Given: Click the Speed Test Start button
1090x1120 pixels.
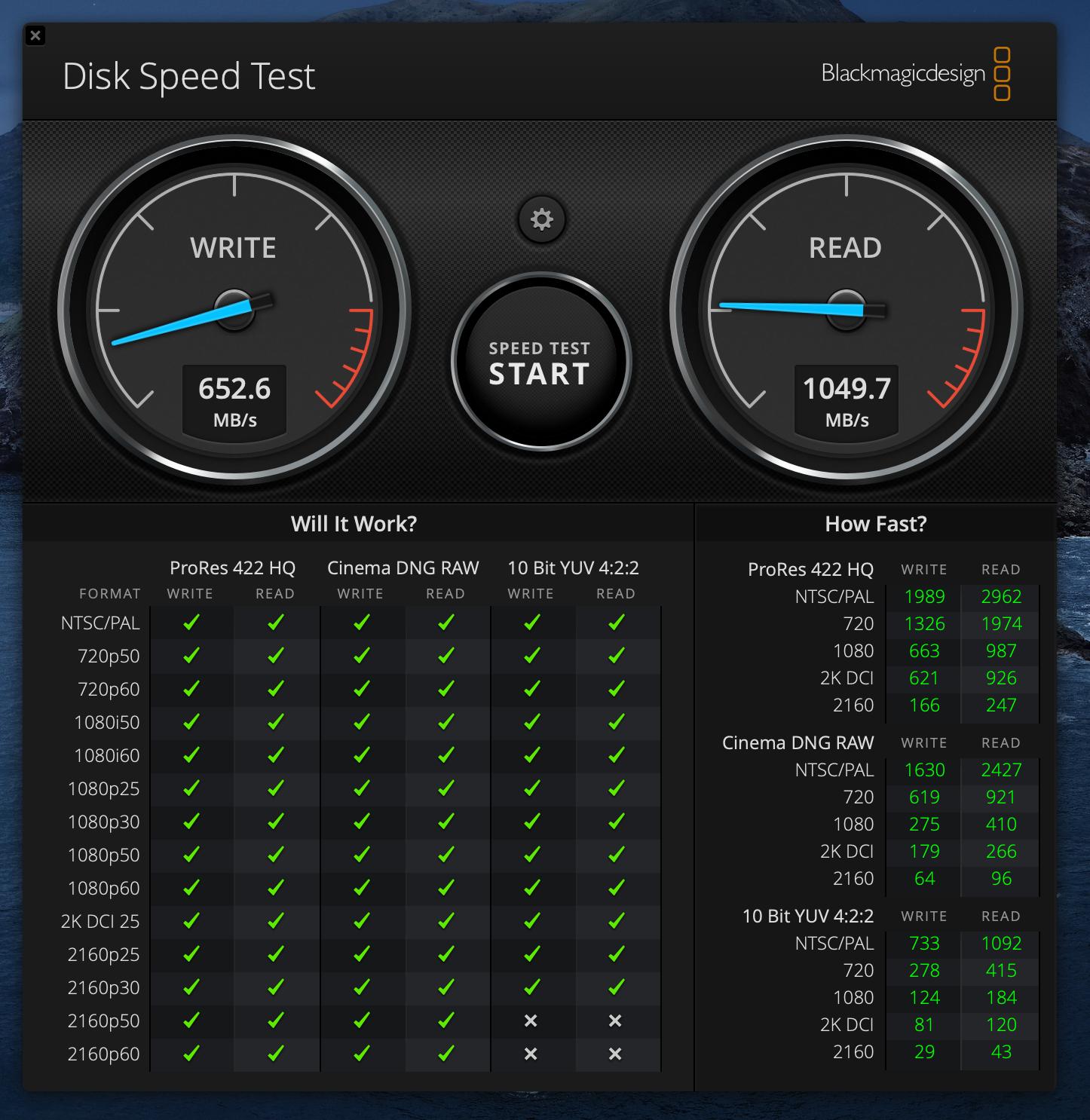Looking at the screenshot, I should point(540,363).
